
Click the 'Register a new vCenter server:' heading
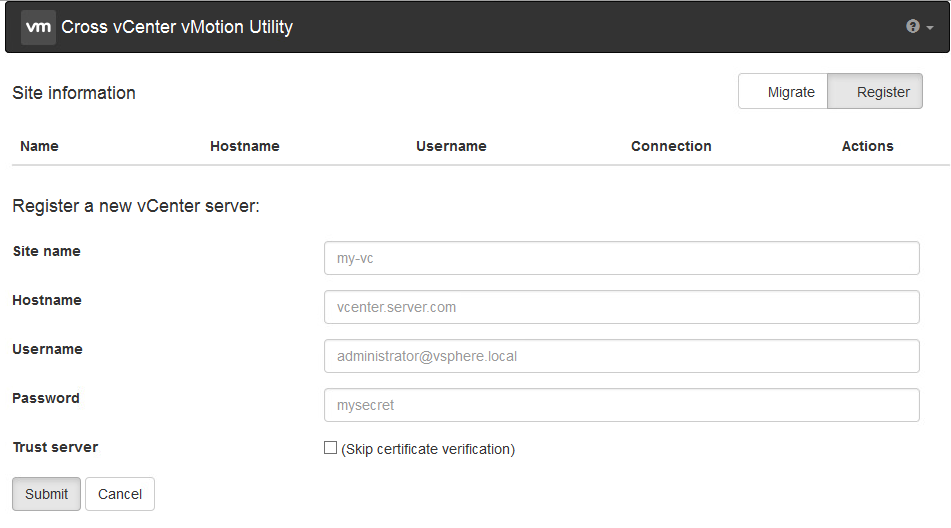point(136,206)
